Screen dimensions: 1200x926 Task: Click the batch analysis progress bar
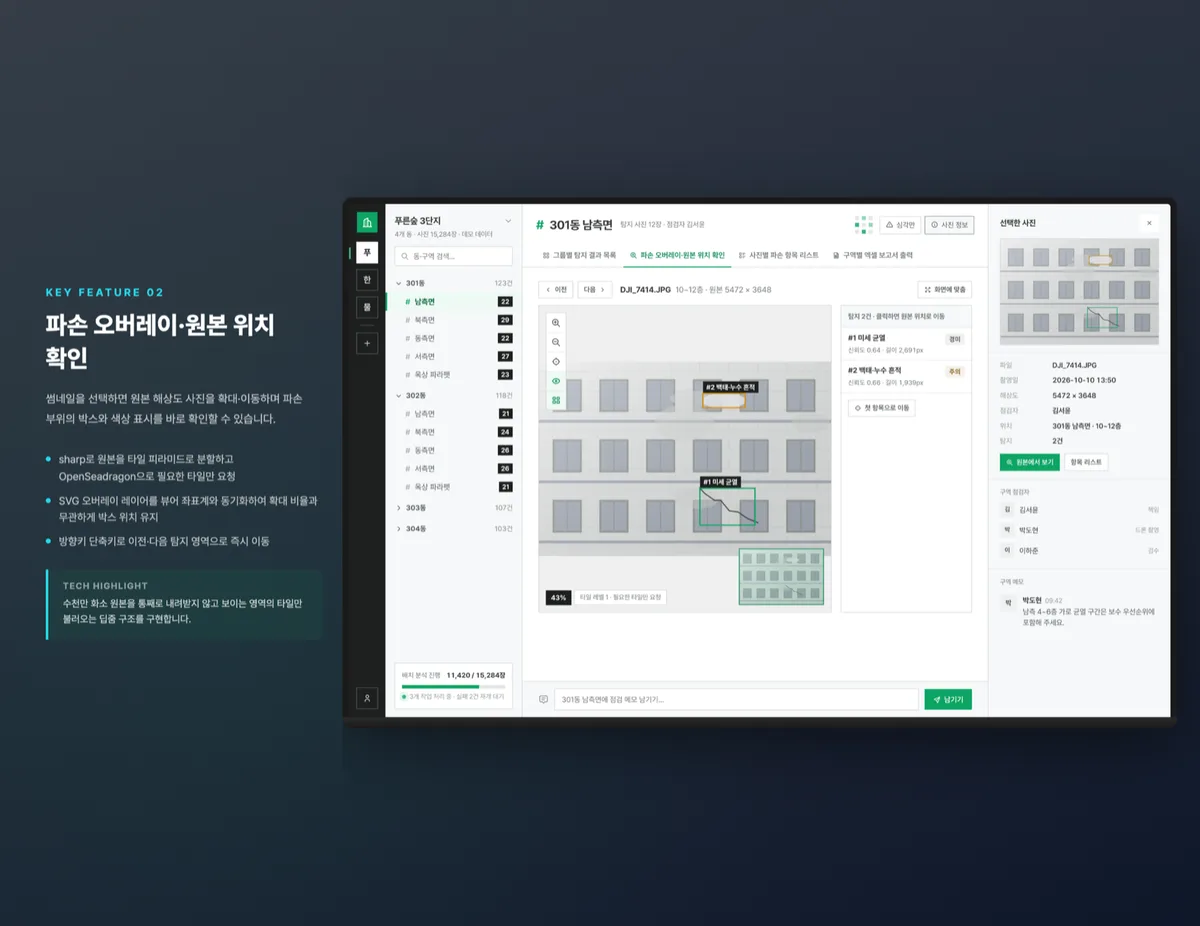pos(454,687)
